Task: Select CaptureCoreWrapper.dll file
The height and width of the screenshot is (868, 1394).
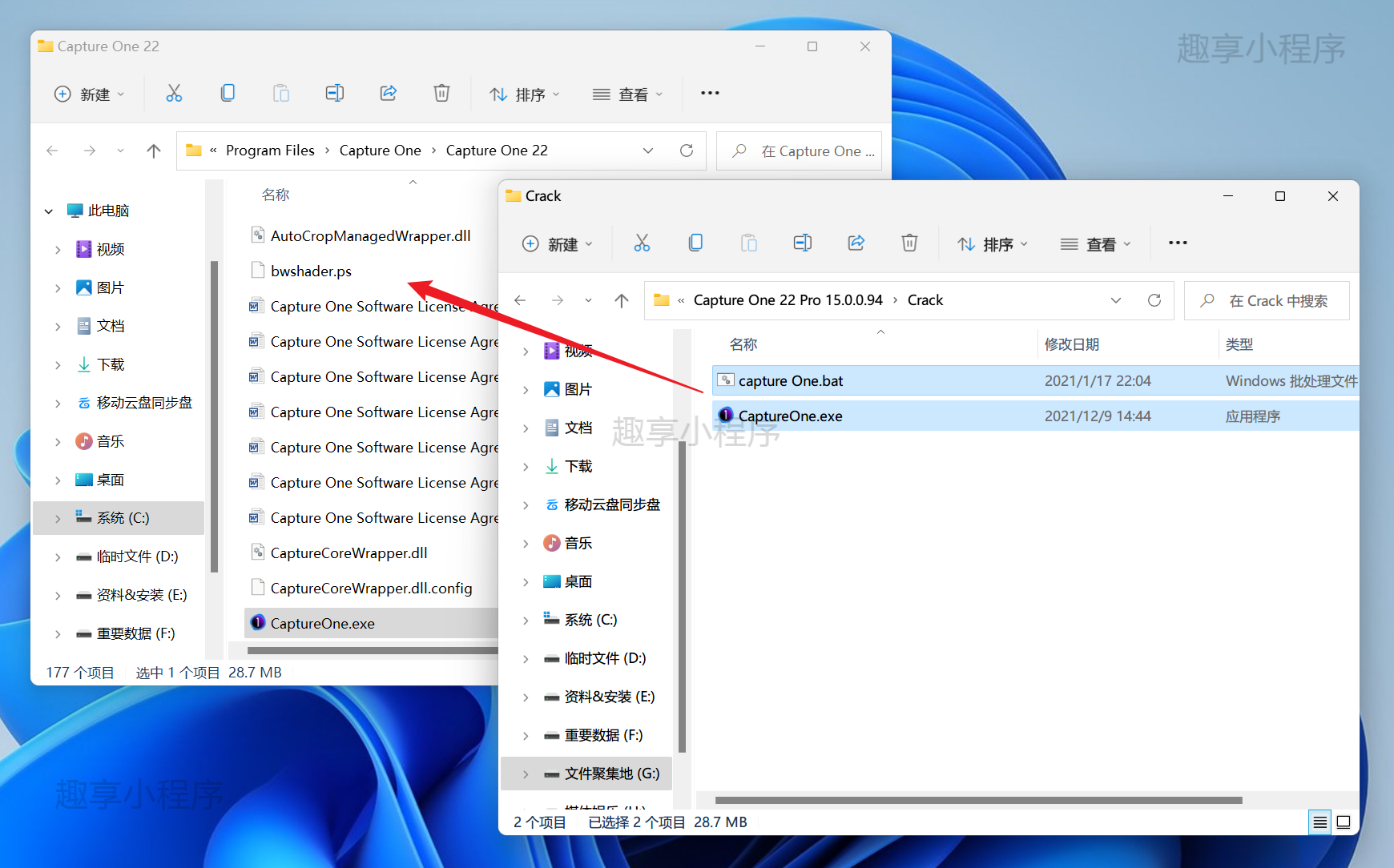Action: (x=371, y=553)
